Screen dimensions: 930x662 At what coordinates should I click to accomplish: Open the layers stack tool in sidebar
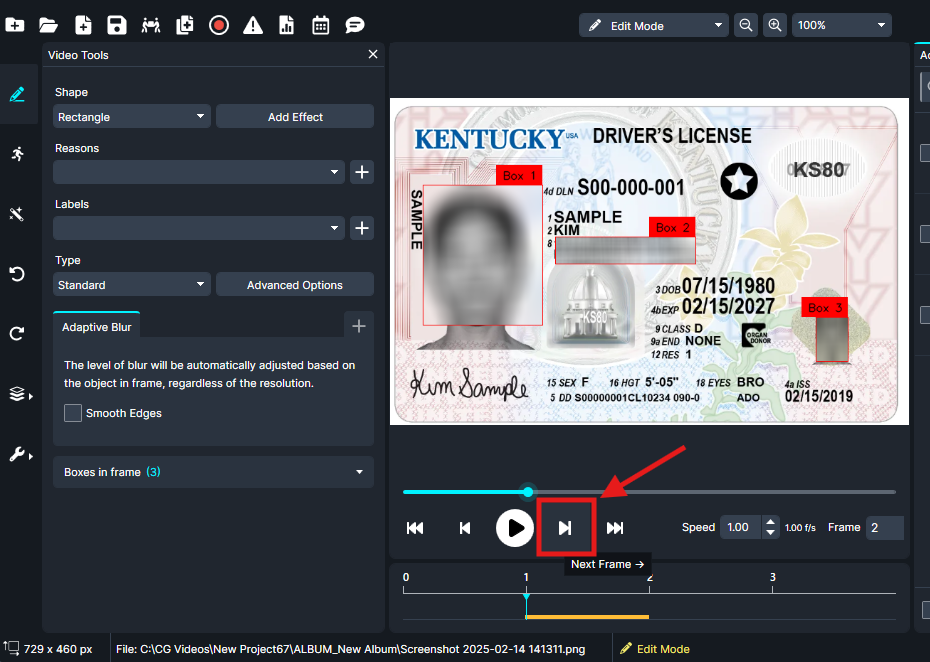coord(18,394)
